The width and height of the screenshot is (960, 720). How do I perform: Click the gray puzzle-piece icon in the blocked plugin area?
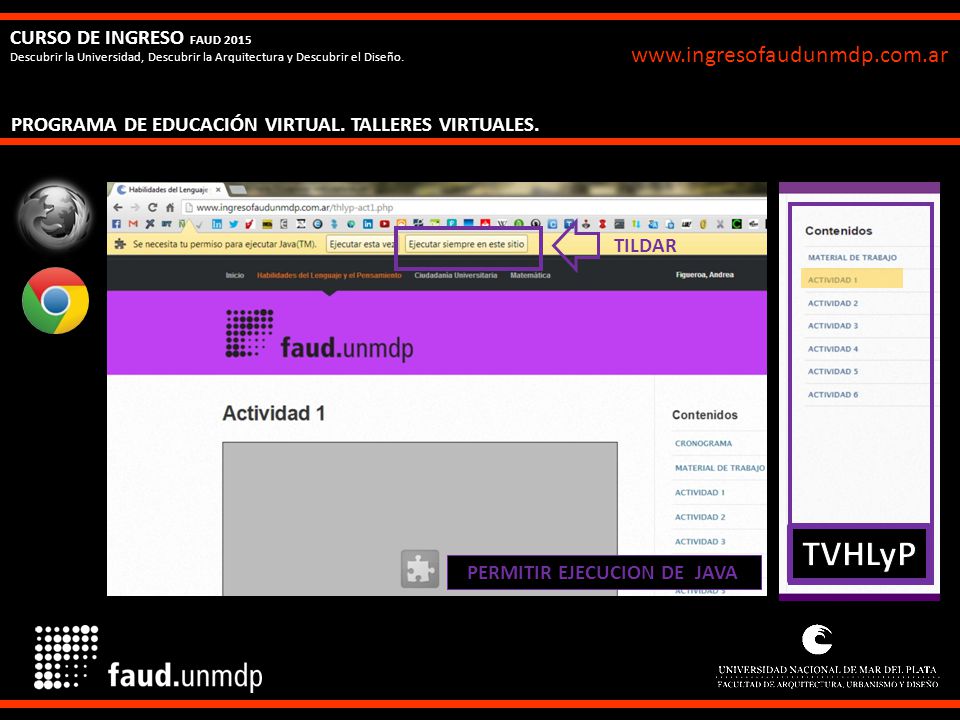(420, 569)
